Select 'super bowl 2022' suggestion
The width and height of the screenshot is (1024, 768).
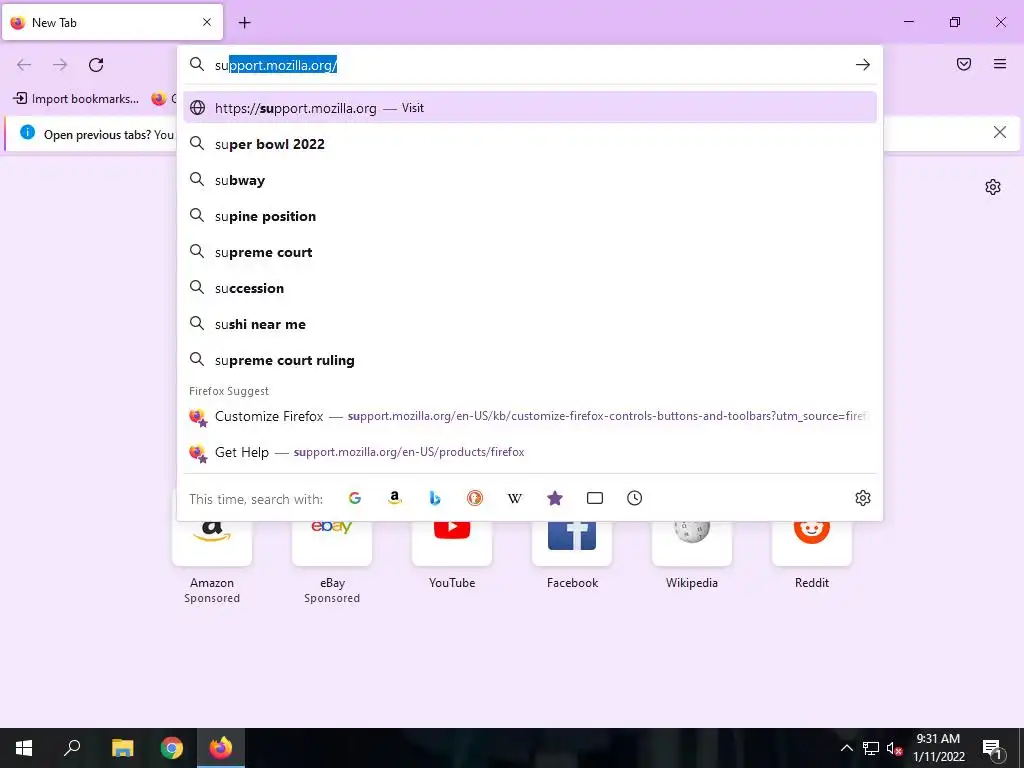pos(530,144)
